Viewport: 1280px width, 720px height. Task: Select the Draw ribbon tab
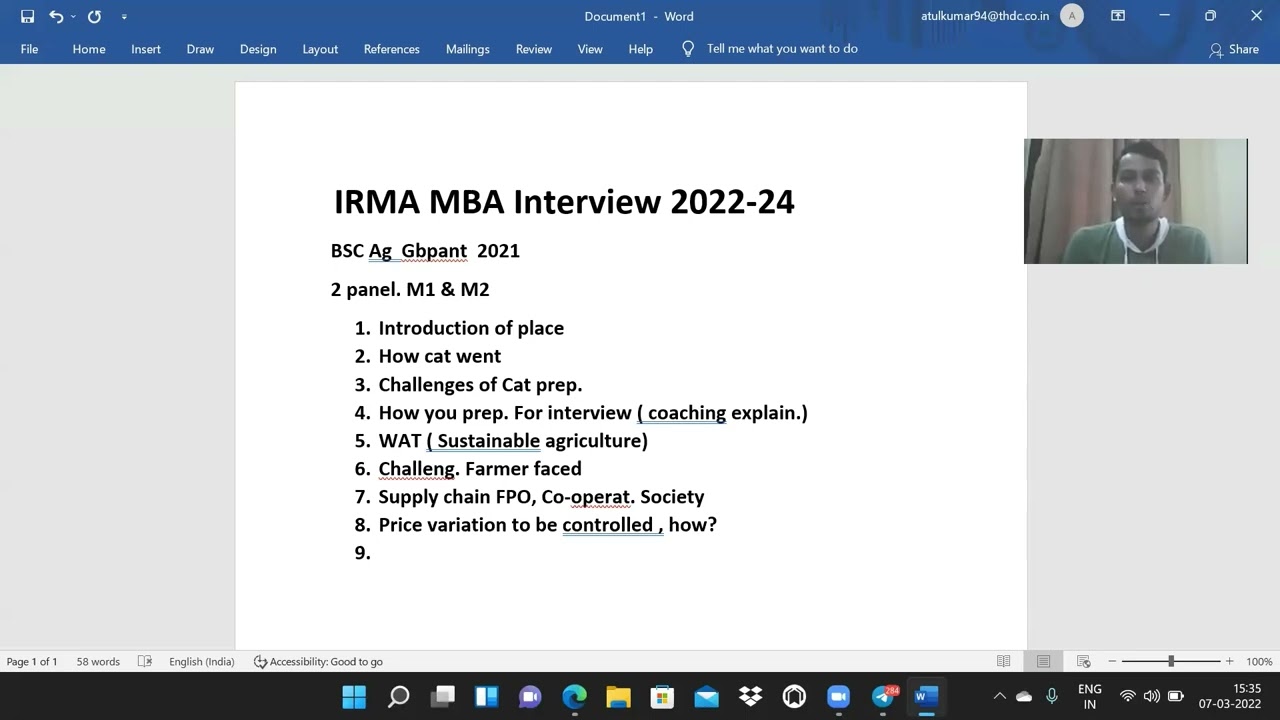[x=200, y=49]
